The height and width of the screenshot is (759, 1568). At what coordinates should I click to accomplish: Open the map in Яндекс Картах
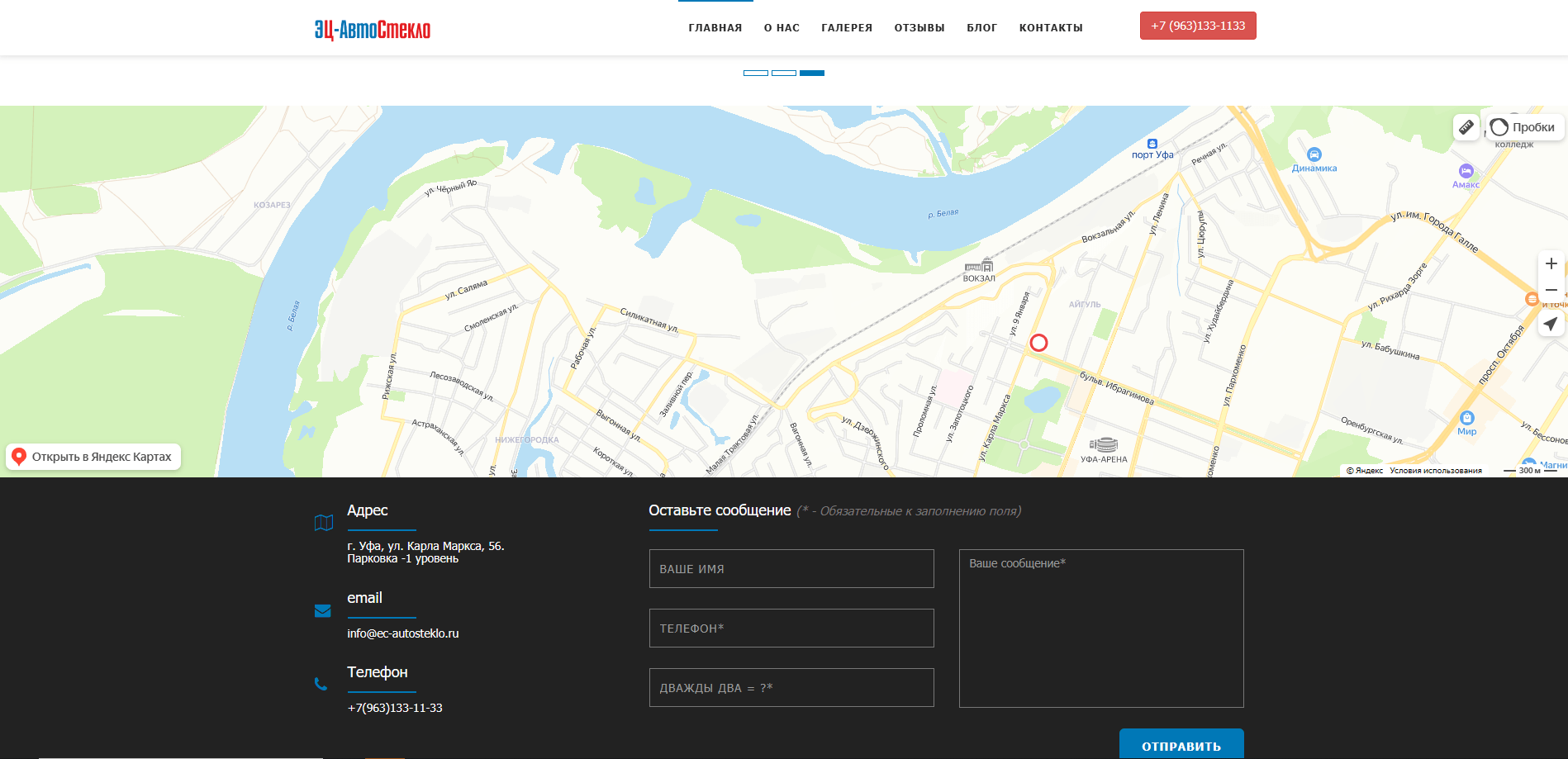(93, 457)
